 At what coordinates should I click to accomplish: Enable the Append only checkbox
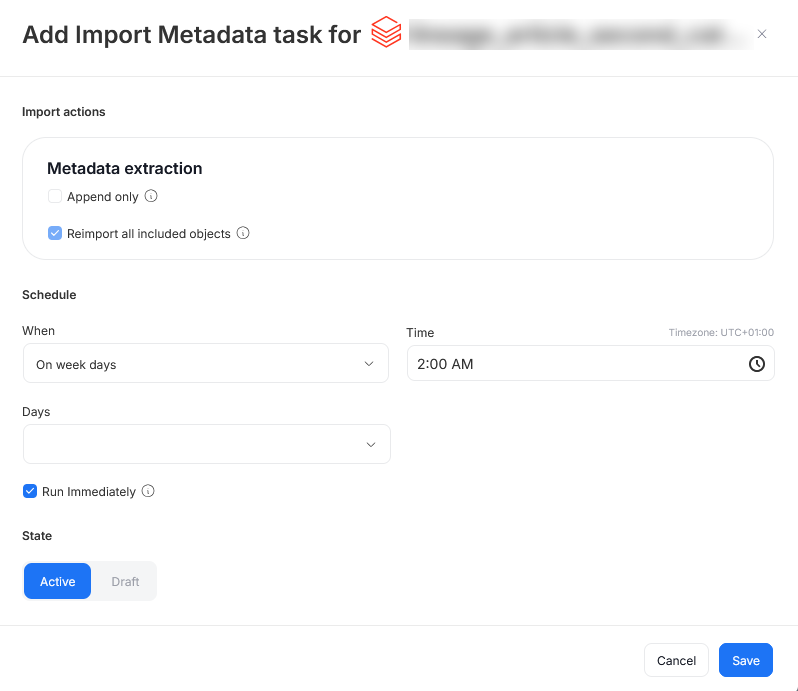(x=55, y=196)
